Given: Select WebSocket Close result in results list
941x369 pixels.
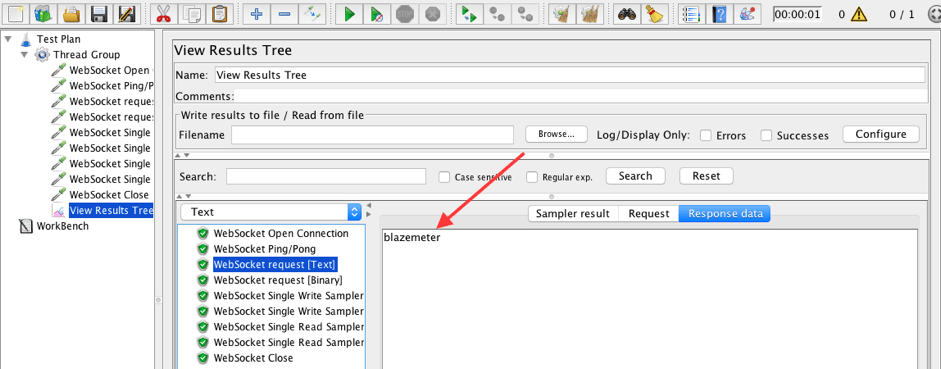Looking at the screenshot, I should pyautogui.click(x=253, y=358).
